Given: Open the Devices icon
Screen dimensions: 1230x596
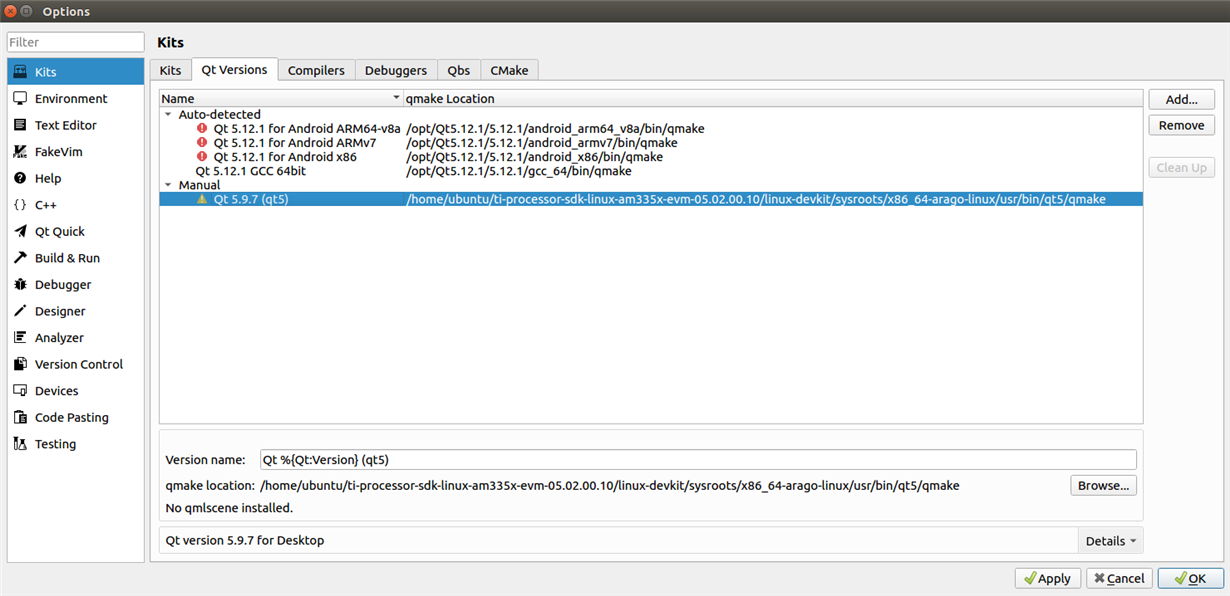Looking at the screenshot, I should coord(20,391).
